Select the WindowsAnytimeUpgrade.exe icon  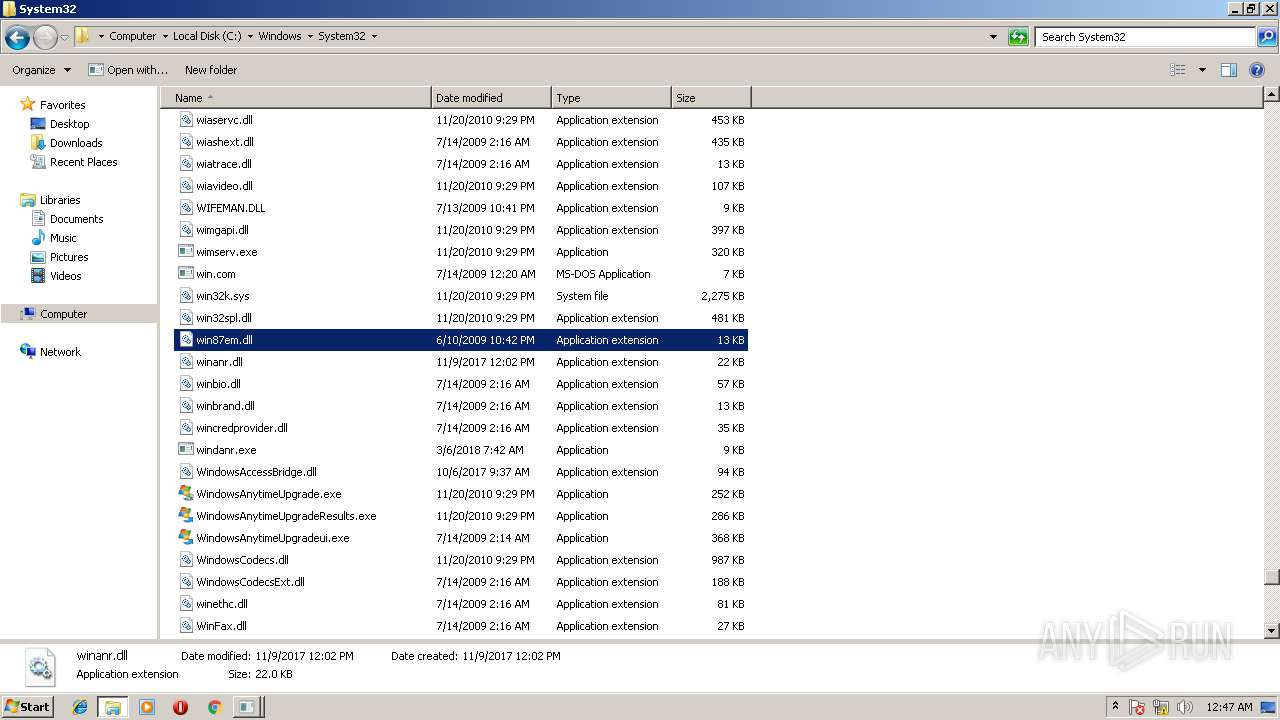point(186,494)
